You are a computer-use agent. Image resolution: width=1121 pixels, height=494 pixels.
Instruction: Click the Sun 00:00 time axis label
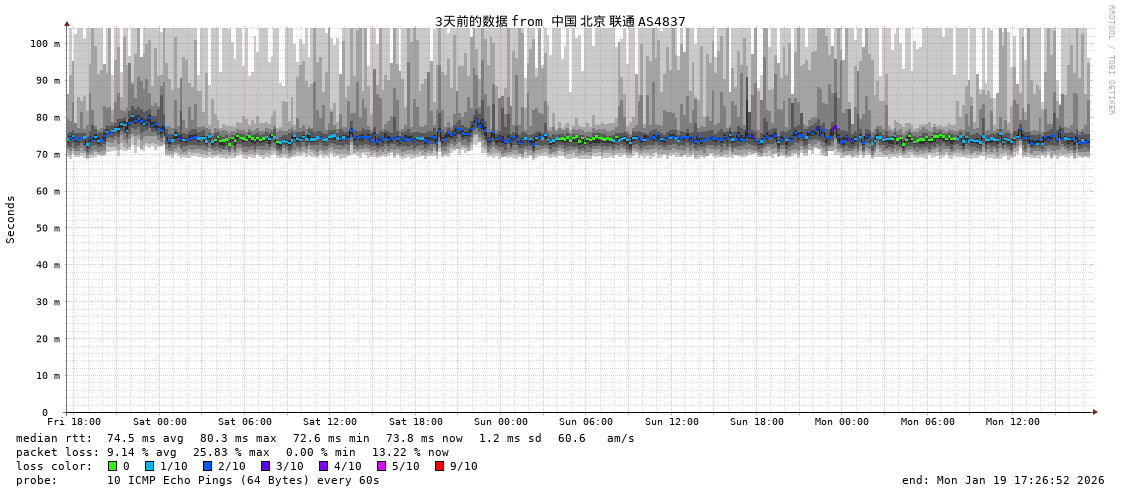pos(501,422)
